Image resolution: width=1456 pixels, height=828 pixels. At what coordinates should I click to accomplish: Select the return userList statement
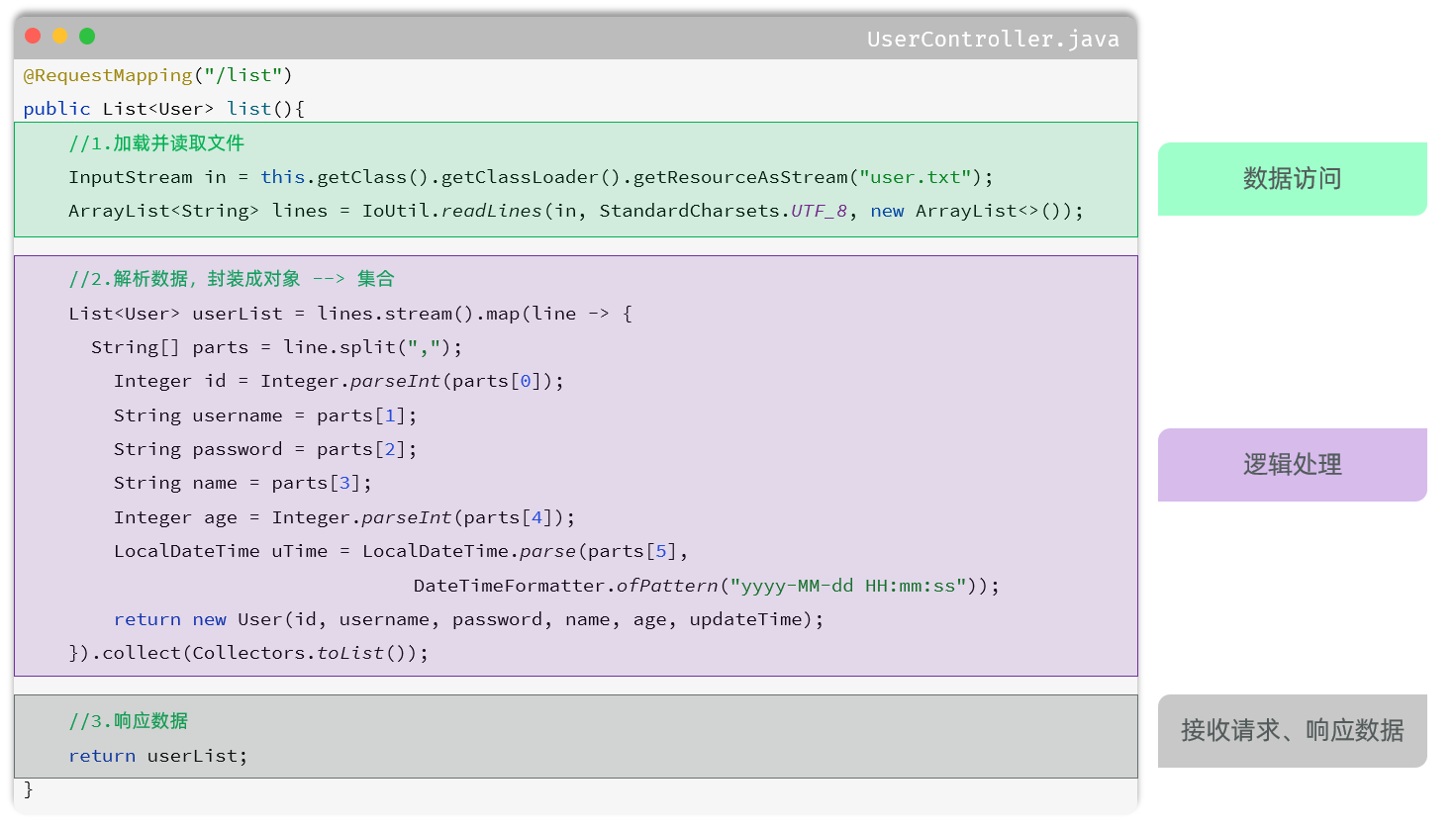[x=156, y=756]
